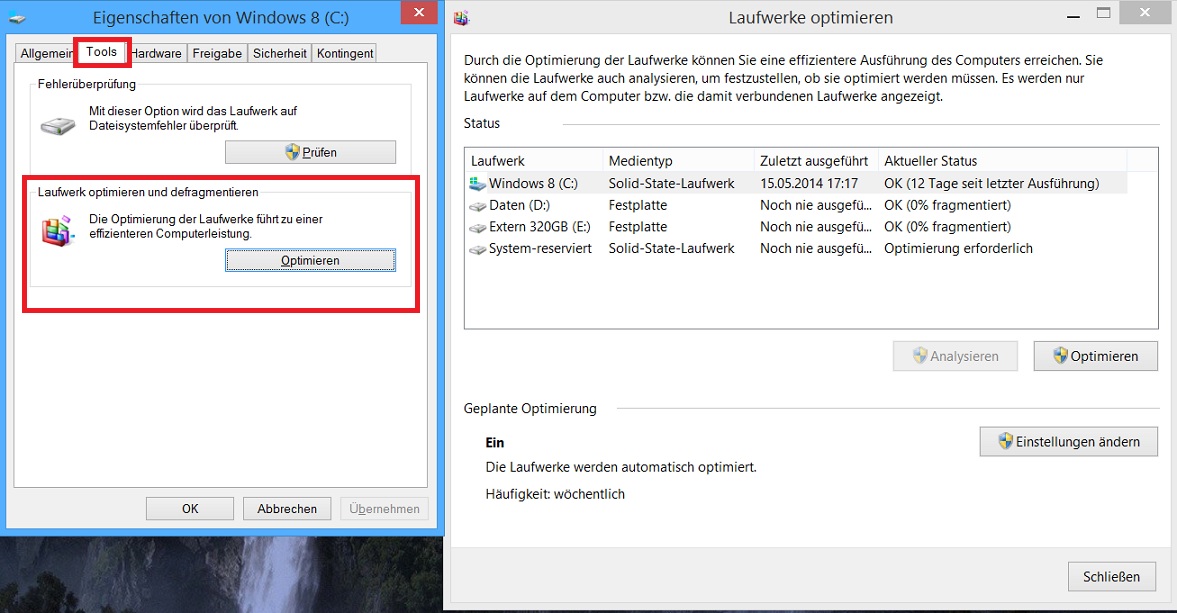
Task: Click the Extern 320GB (E:) drive icon
Action: pos(477,227)
